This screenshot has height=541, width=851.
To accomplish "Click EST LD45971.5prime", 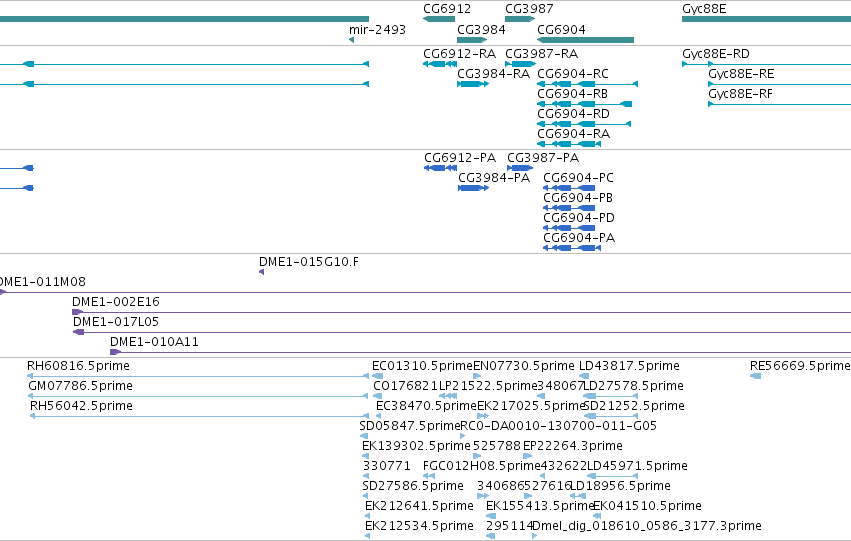I will 612,476.
